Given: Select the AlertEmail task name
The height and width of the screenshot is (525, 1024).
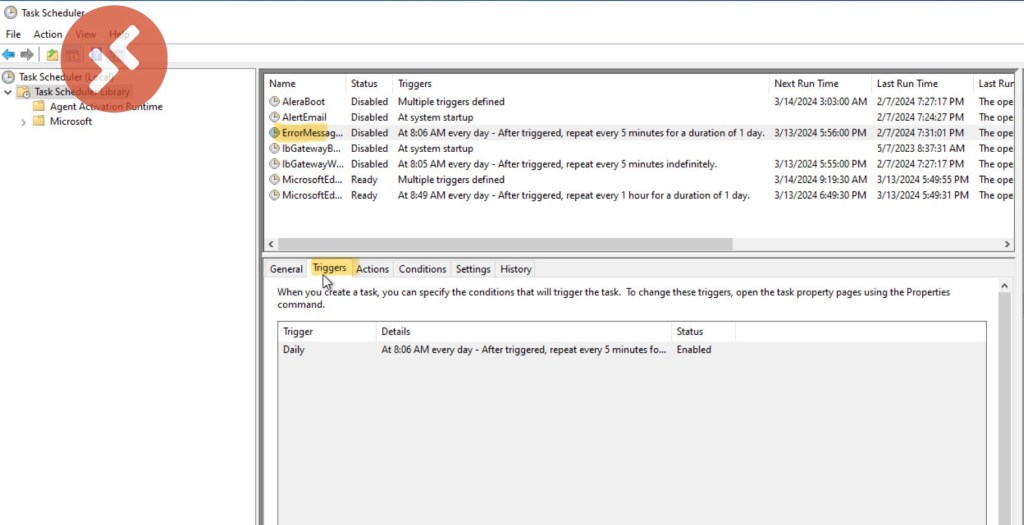Looking at the screenshot, I should [304, 118].
